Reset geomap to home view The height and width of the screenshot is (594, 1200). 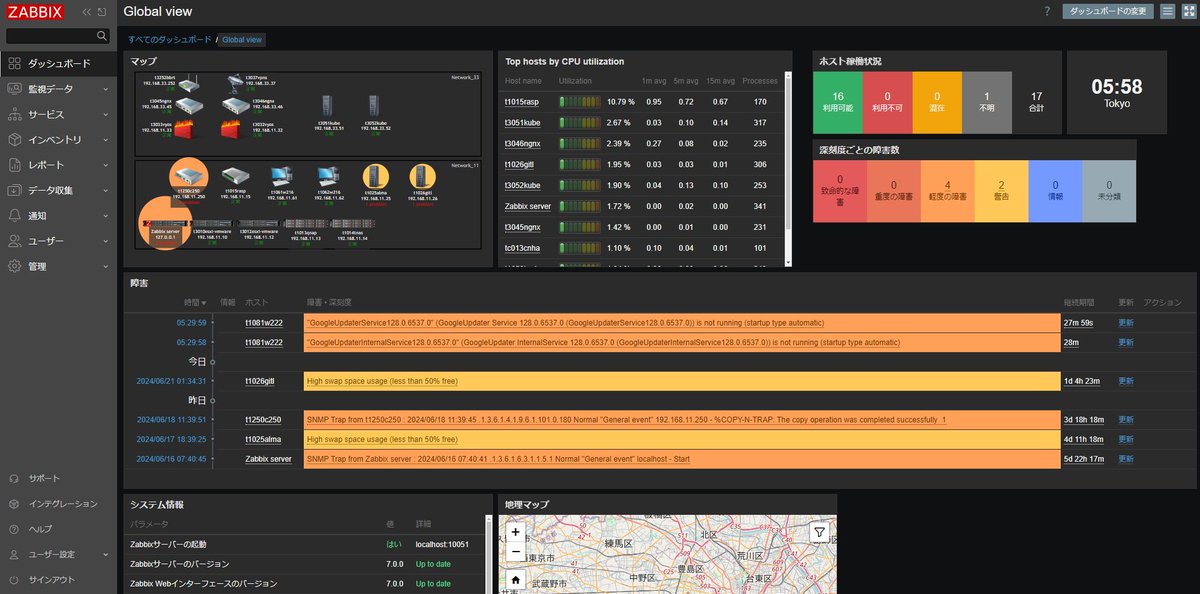tap(515, 579)
